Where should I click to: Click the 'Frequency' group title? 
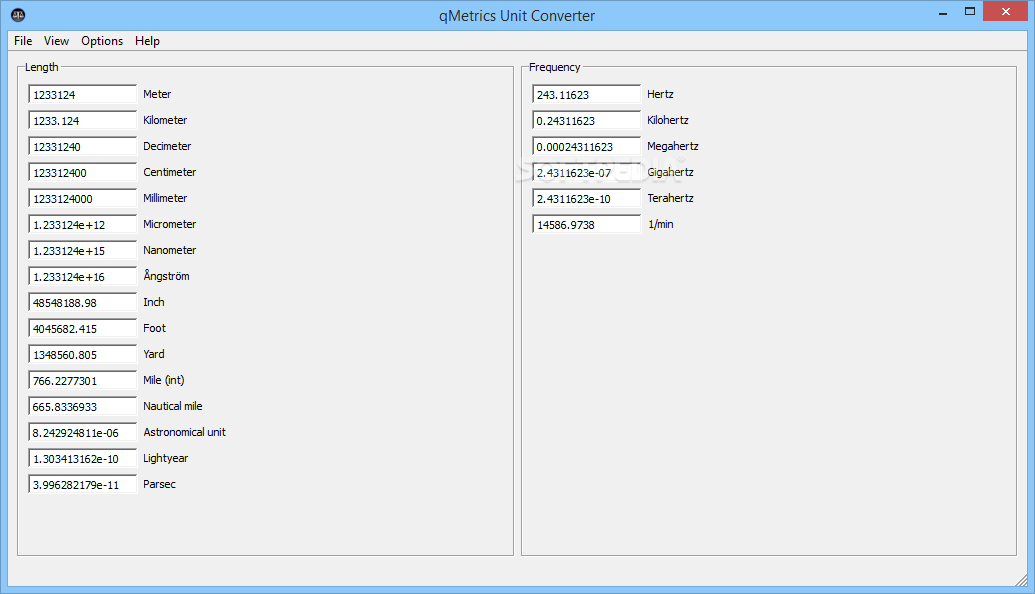[x=554, y=67]
